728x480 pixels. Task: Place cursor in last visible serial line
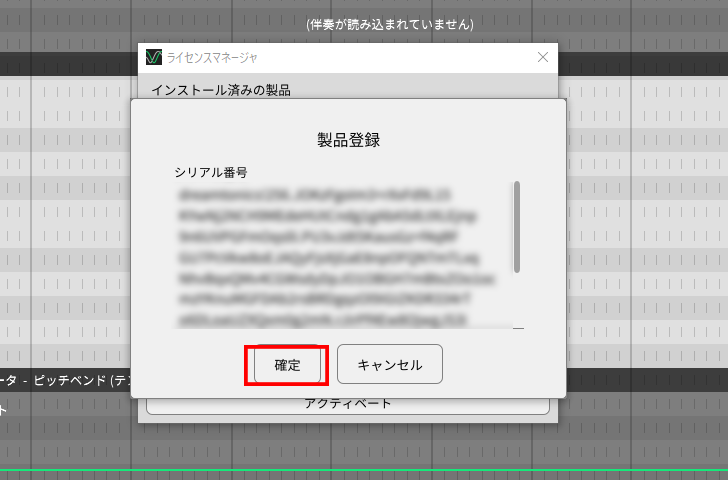coord(321,320)
